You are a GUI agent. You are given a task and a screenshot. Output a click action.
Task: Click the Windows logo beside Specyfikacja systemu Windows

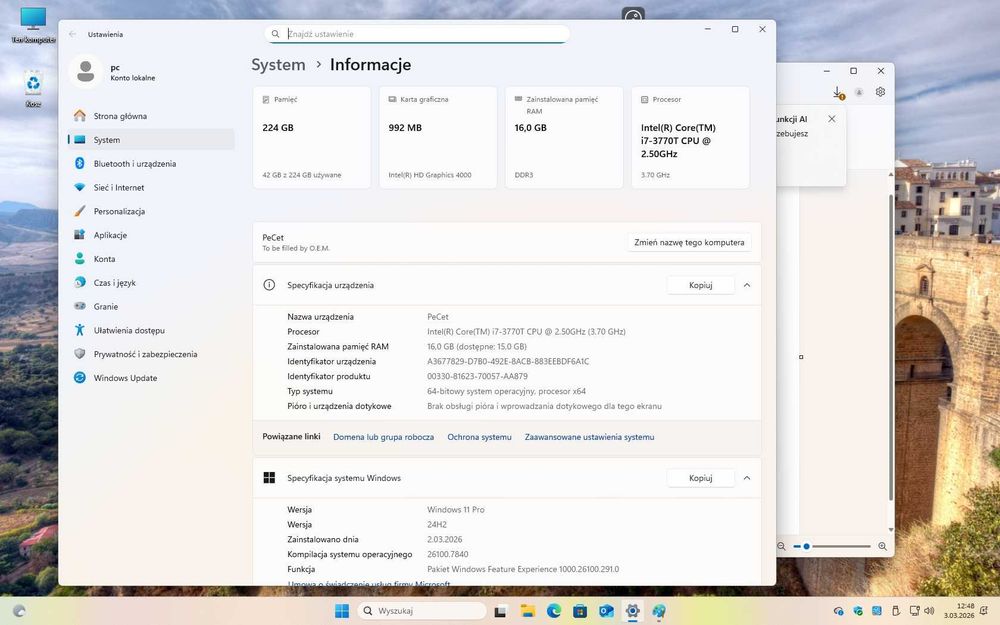pos(269,478)
